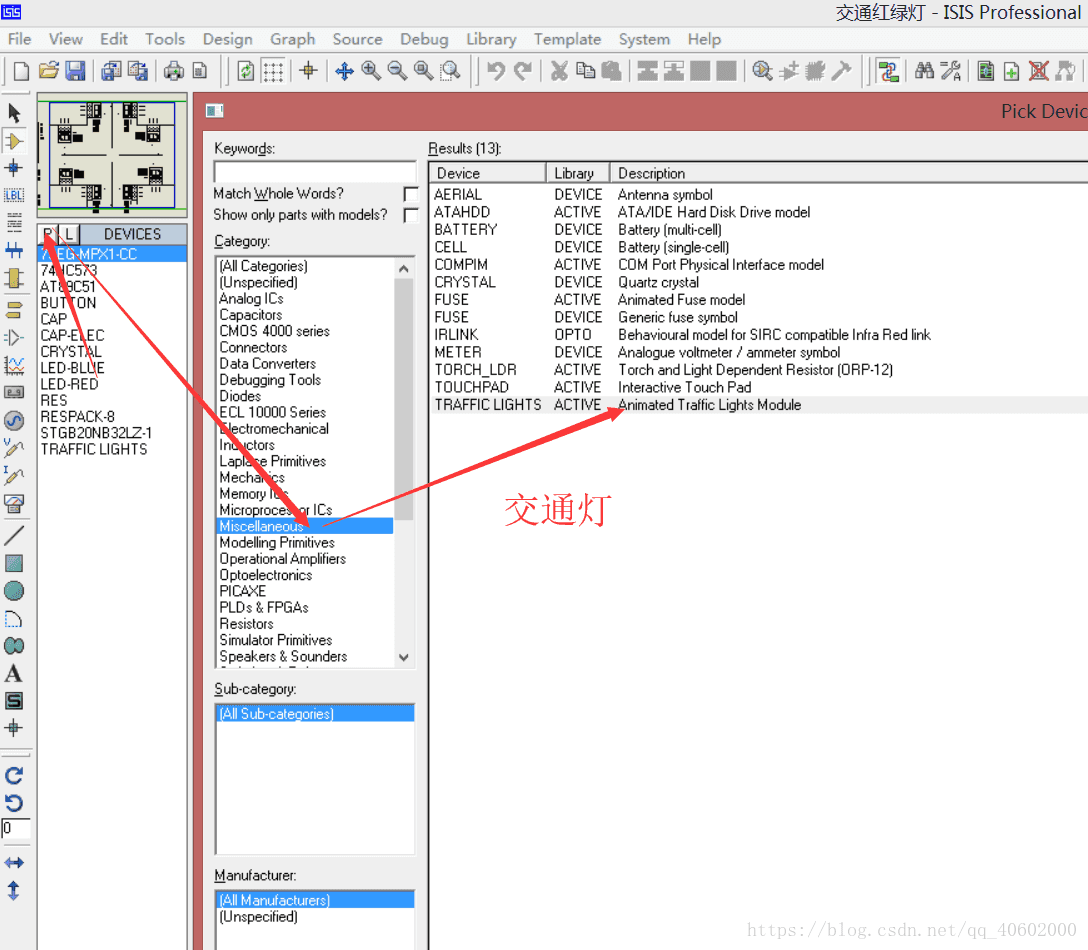Screen dimensions: 1088x950
Task: Click the L library button
Action: [69, 234]
